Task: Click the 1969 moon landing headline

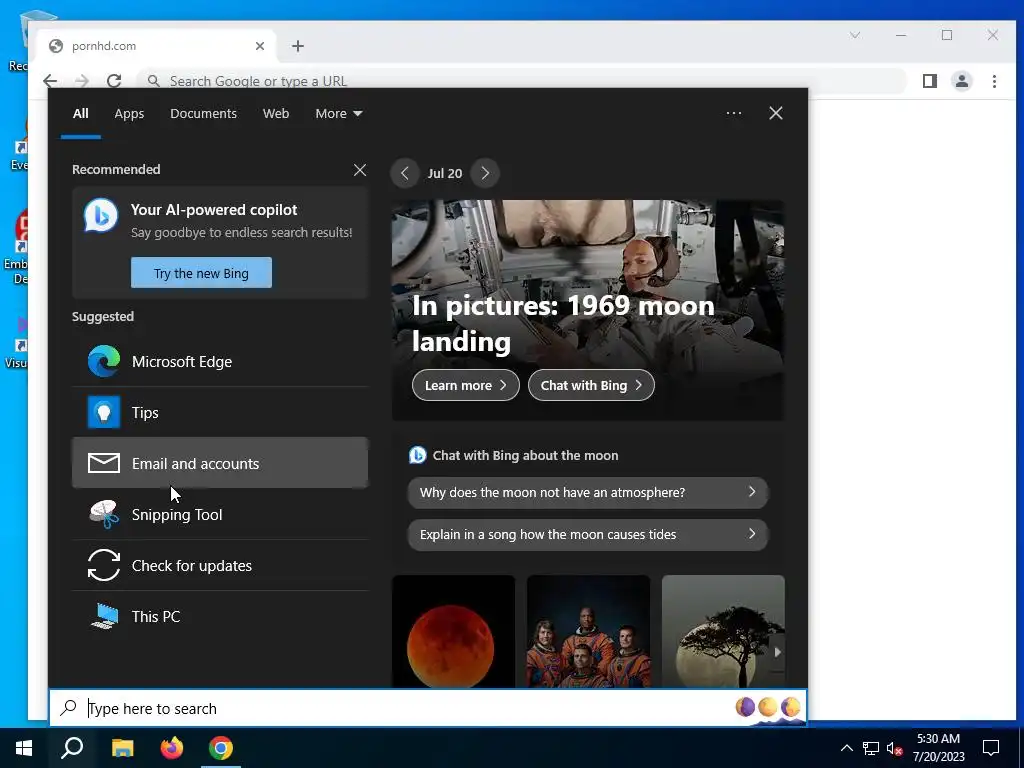Action: pyautogui.click(x=563, y=323)
